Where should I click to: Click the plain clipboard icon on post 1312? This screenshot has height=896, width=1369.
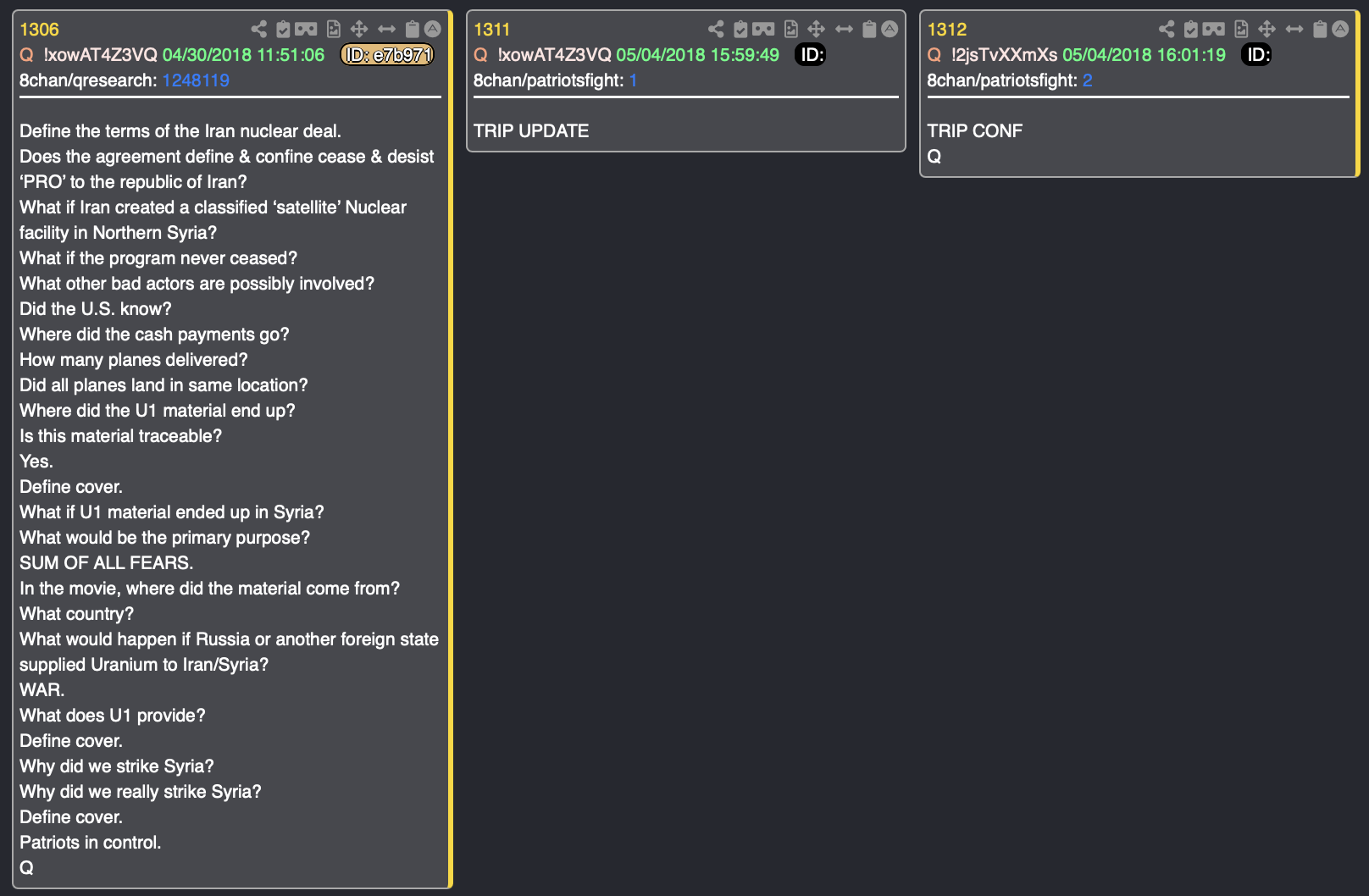(x=1320, y=29)
